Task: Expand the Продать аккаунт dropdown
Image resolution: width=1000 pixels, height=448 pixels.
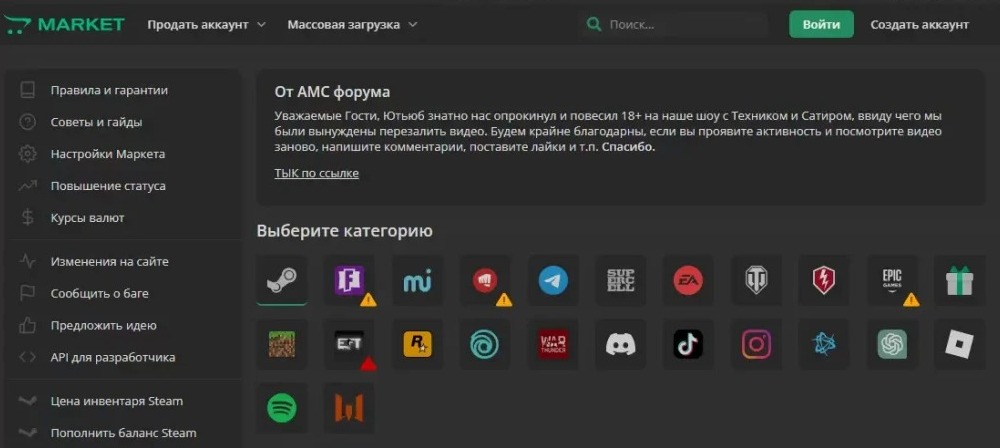Action: click(x=206, y=24)
